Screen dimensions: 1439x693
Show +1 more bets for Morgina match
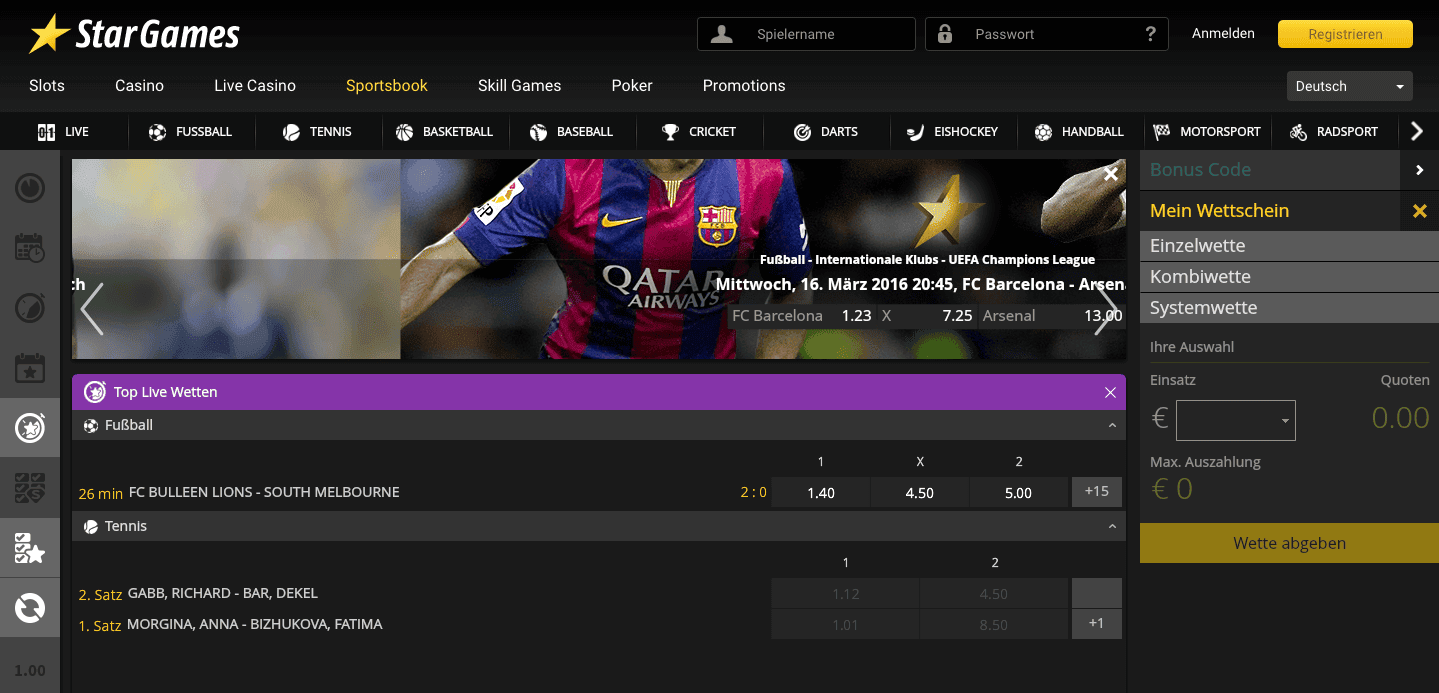[x=1096, y=624]
